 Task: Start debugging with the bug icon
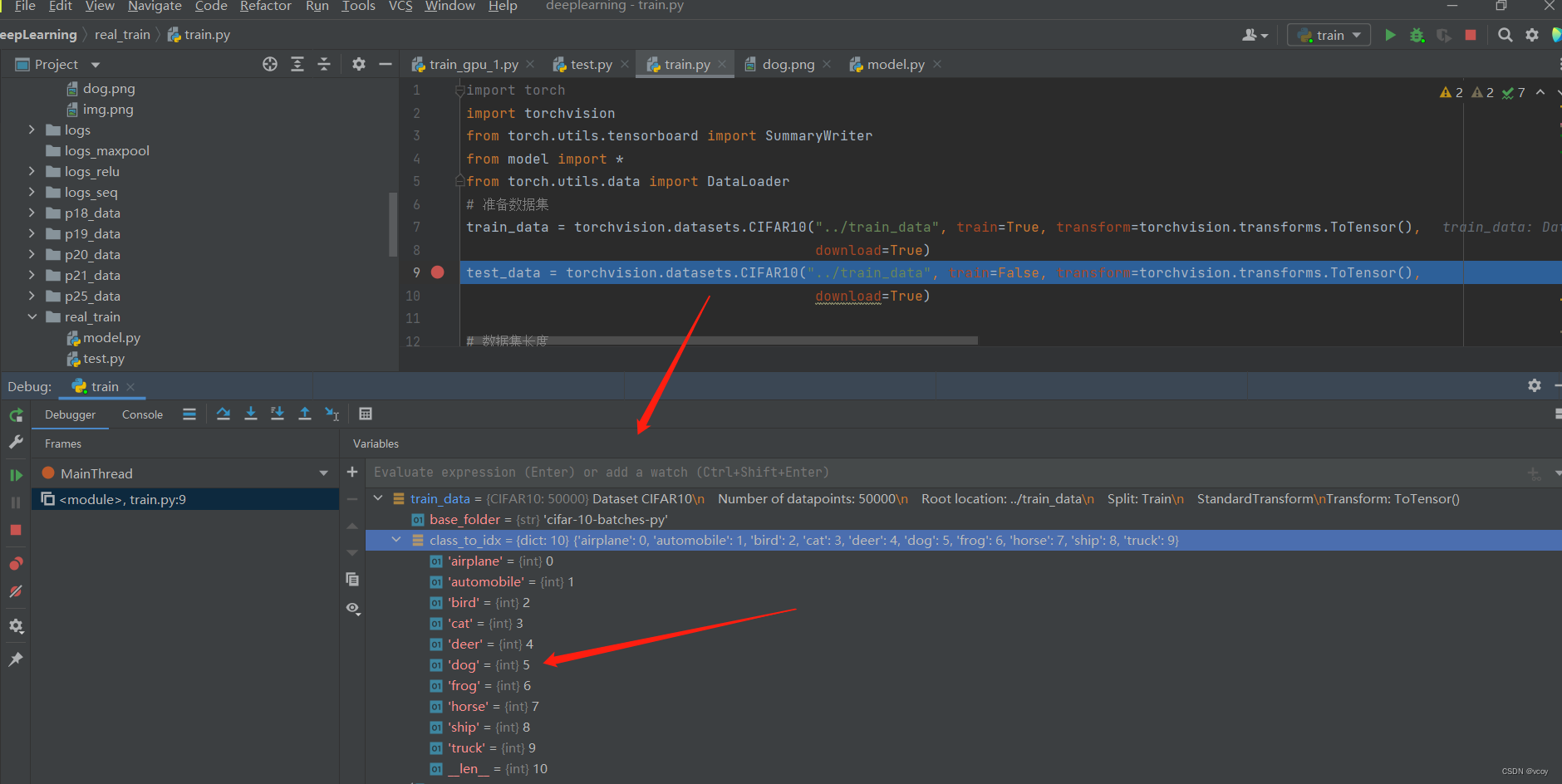(1417, 35)
